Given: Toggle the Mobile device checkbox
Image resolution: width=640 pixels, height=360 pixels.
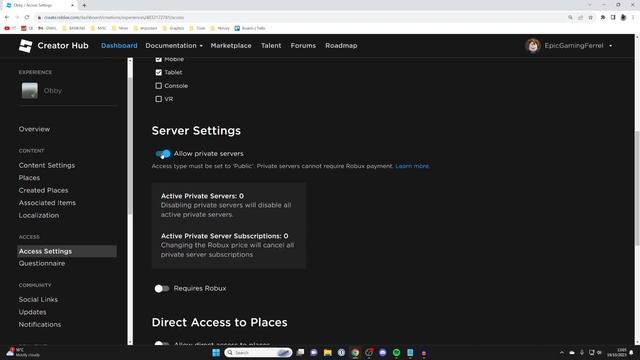Looking at the screenshot, I should click(x=158, y=59).
